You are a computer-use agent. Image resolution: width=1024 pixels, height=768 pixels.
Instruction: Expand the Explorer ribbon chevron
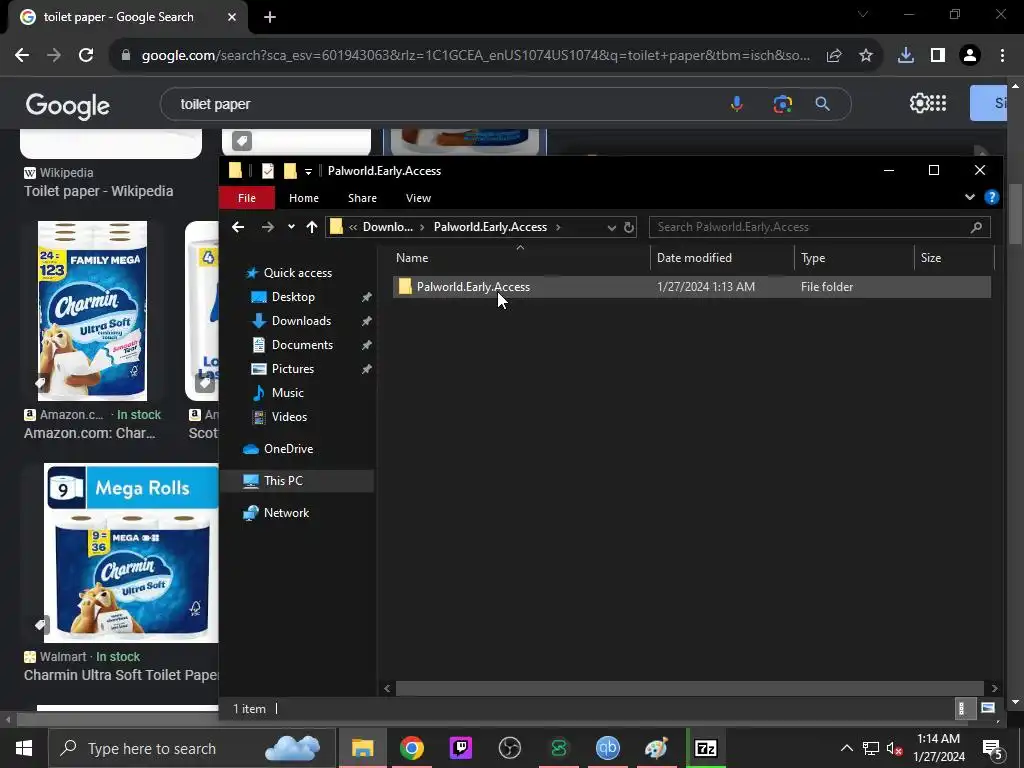click(x=970, y=197)
